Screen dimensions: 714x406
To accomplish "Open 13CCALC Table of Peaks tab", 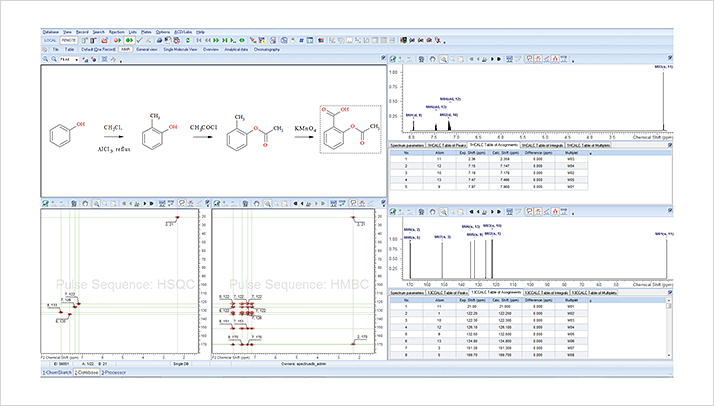I will point(447,292).
